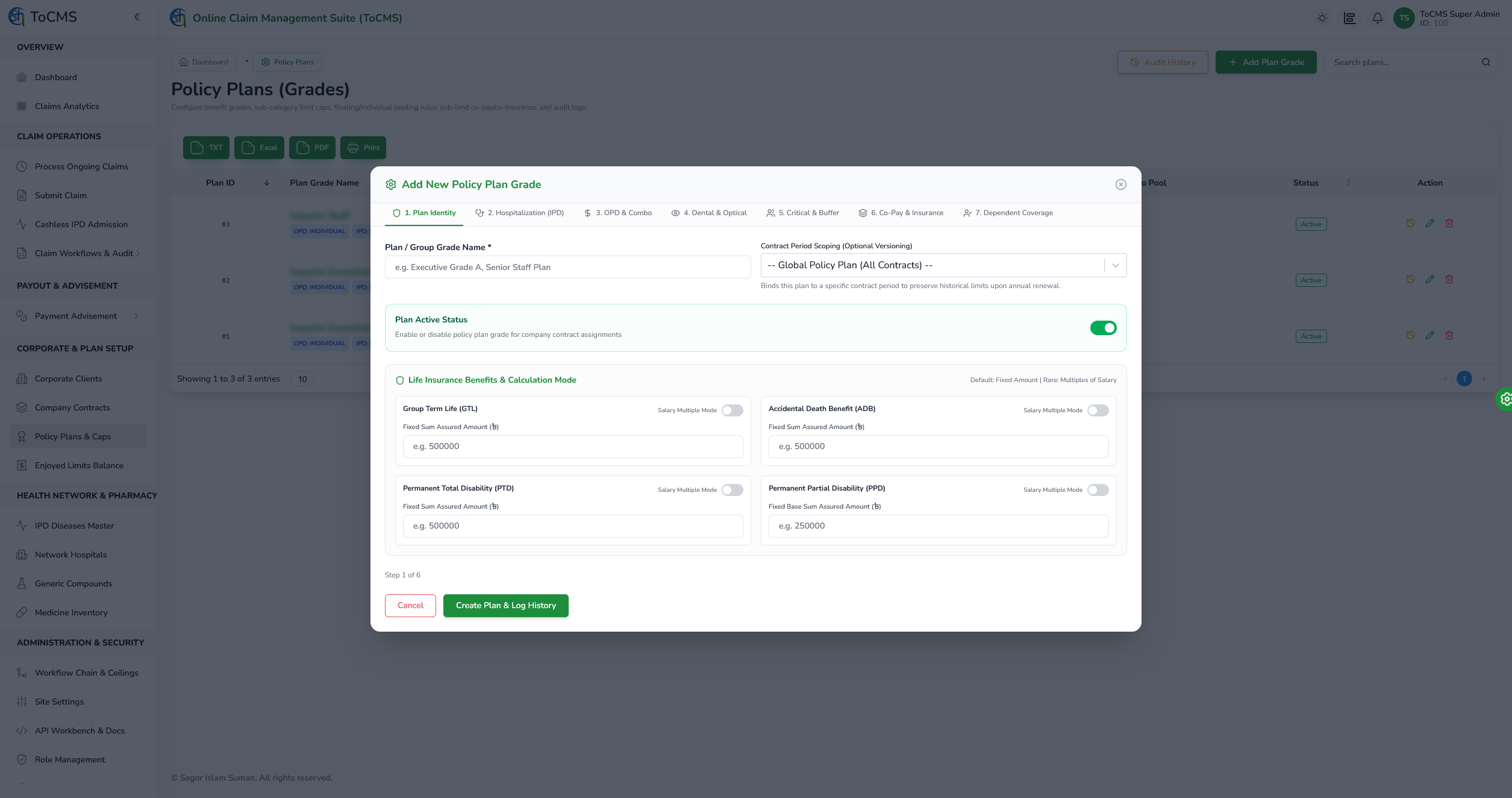The height and width of the screenshot is (798, 1512).
Task: Click Create Plan & Log History button
Action: 506,606
